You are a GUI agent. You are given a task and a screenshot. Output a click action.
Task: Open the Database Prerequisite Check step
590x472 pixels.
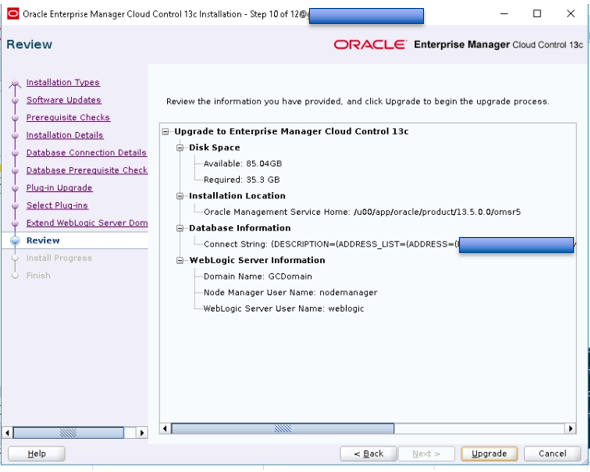(x=87, y=171)
